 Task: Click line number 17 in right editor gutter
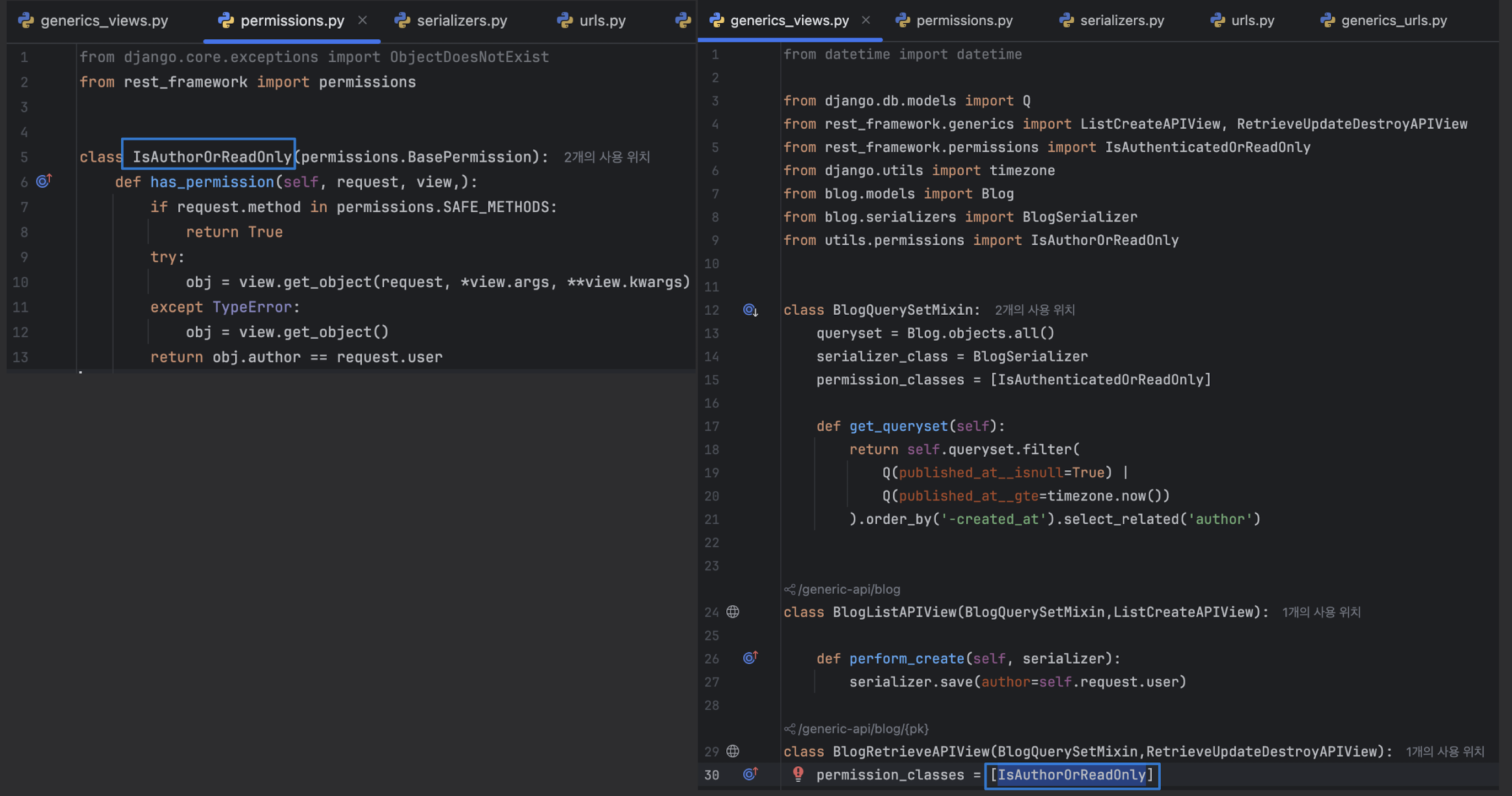pos(711,427)
